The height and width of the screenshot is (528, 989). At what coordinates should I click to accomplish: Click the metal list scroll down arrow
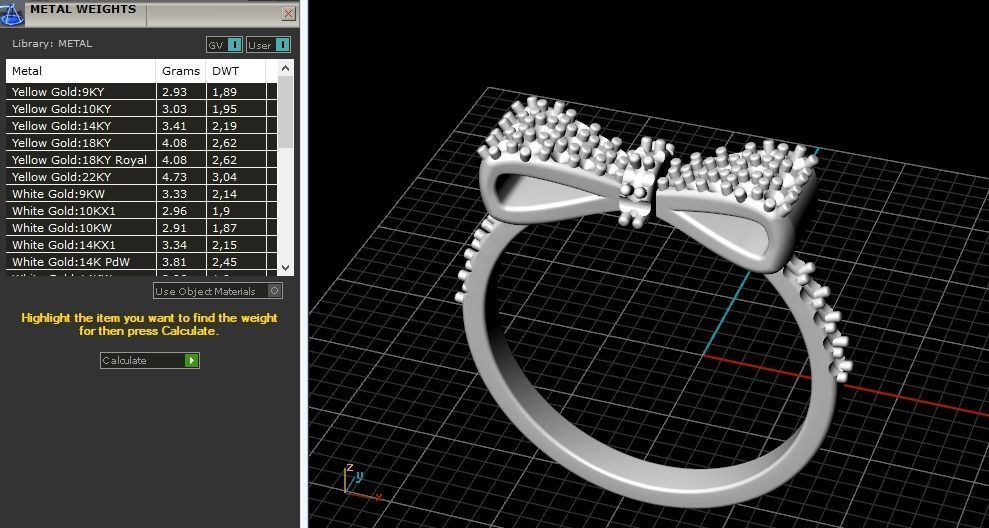tap(285, 267)
